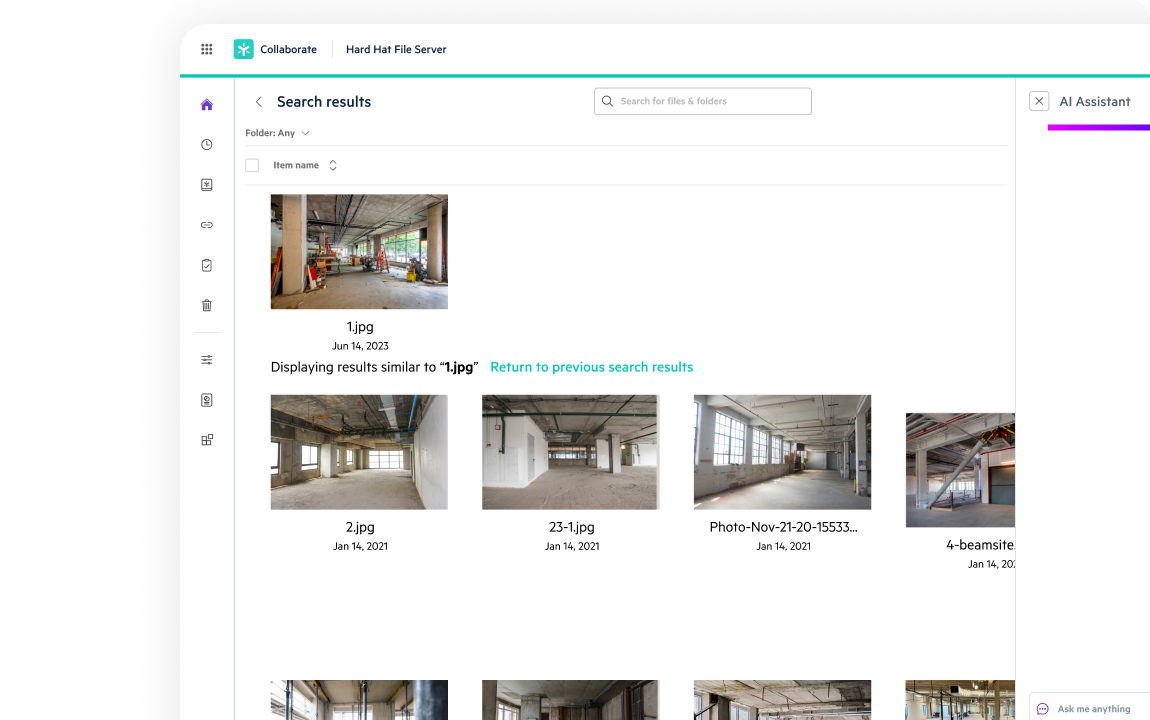Open the clipboard checkmark icon in sidebar

207,265
